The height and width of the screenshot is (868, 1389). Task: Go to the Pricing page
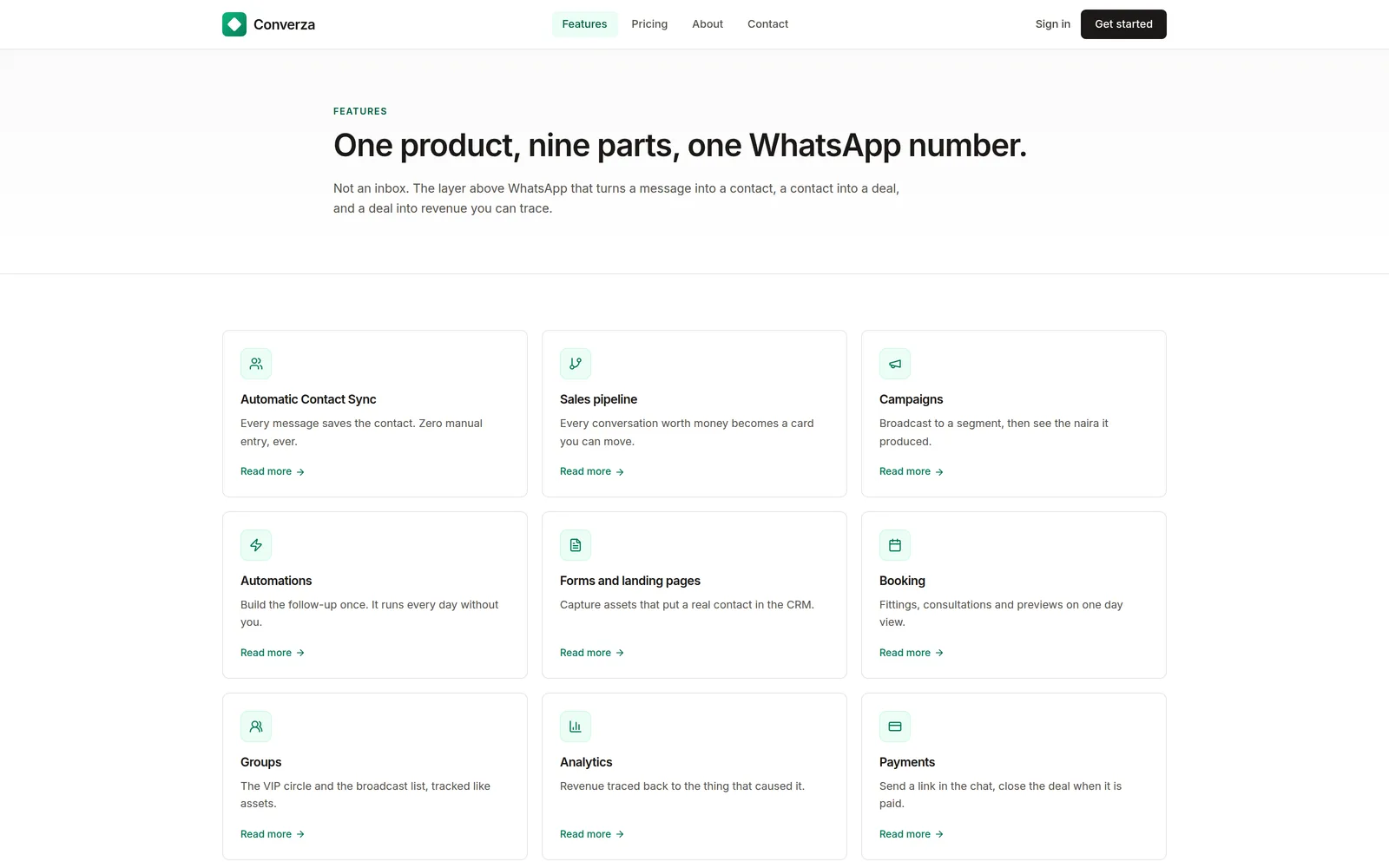(649, 24)
